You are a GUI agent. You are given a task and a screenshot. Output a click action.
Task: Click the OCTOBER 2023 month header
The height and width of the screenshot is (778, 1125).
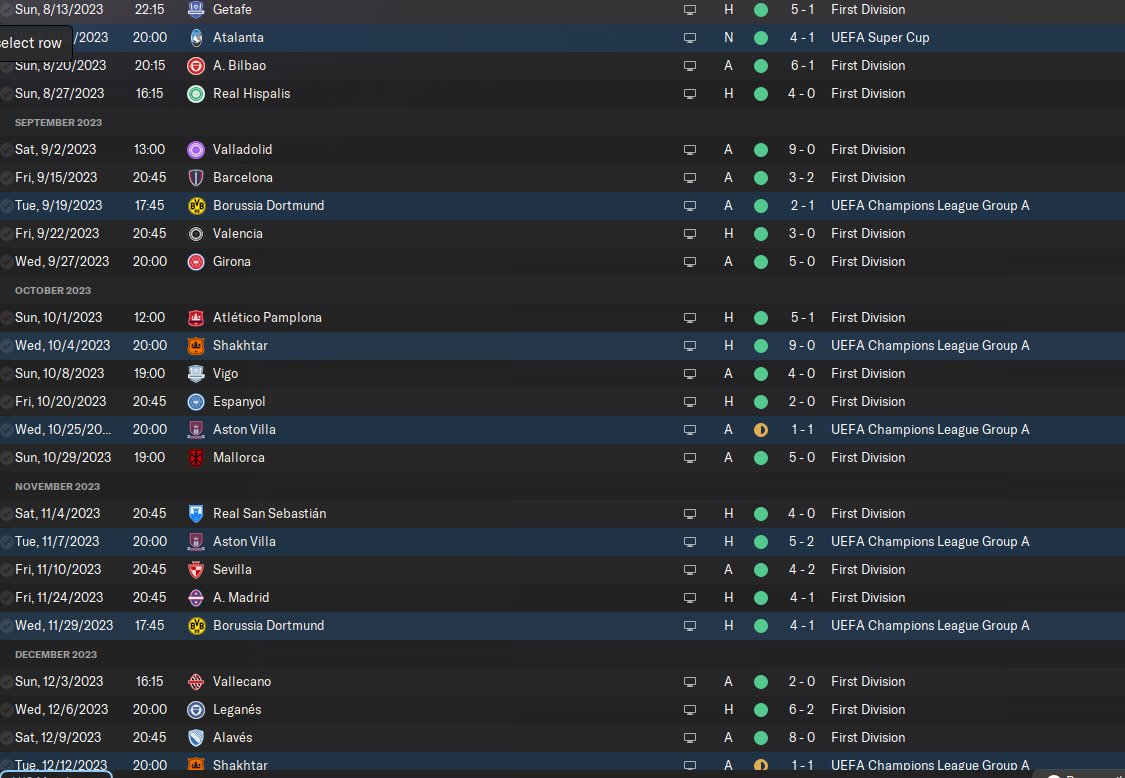(53, 291)
